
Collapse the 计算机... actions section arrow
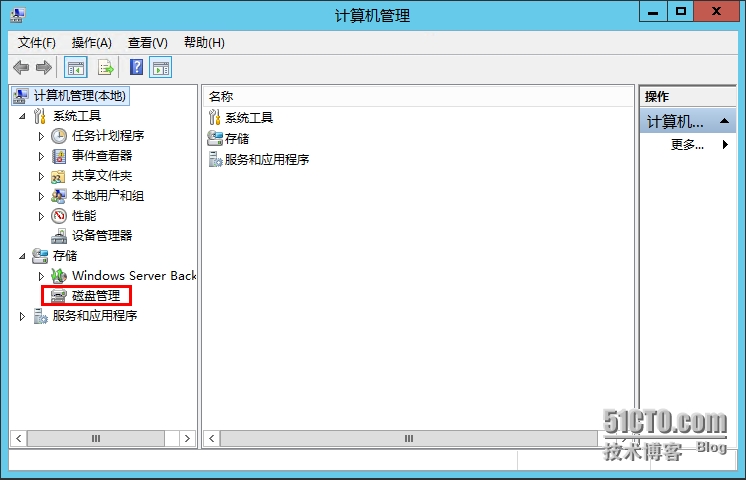coord(724,121)
